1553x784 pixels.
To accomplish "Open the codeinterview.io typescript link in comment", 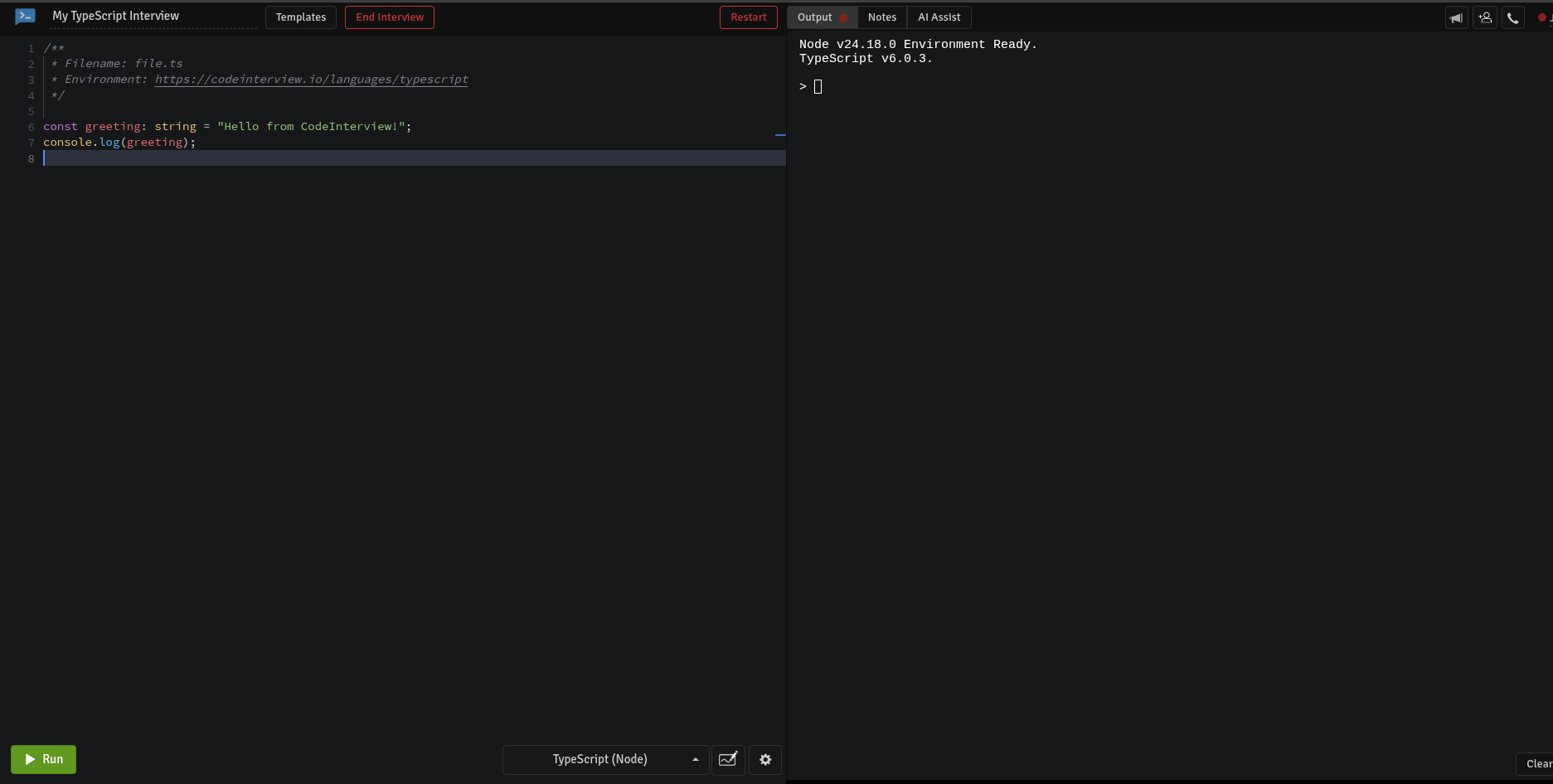I will (312, 80).
